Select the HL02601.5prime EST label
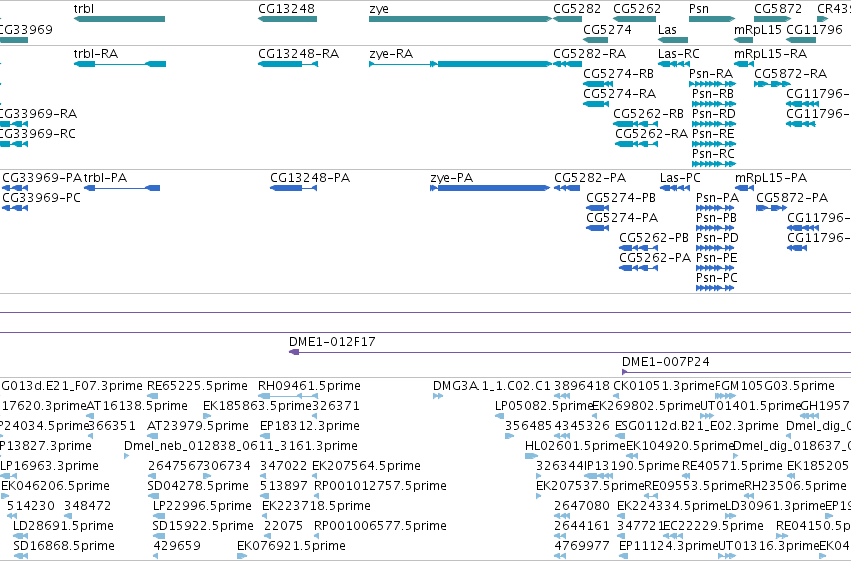Screen dimensions: 851x561 [575, 446]
